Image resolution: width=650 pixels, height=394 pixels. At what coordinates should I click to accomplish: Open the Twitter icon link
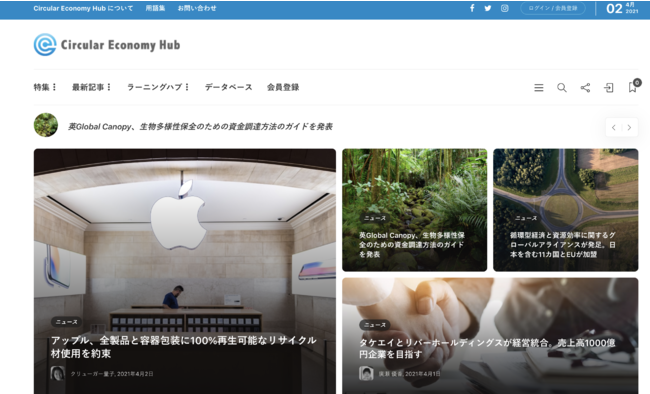point(488,8)
